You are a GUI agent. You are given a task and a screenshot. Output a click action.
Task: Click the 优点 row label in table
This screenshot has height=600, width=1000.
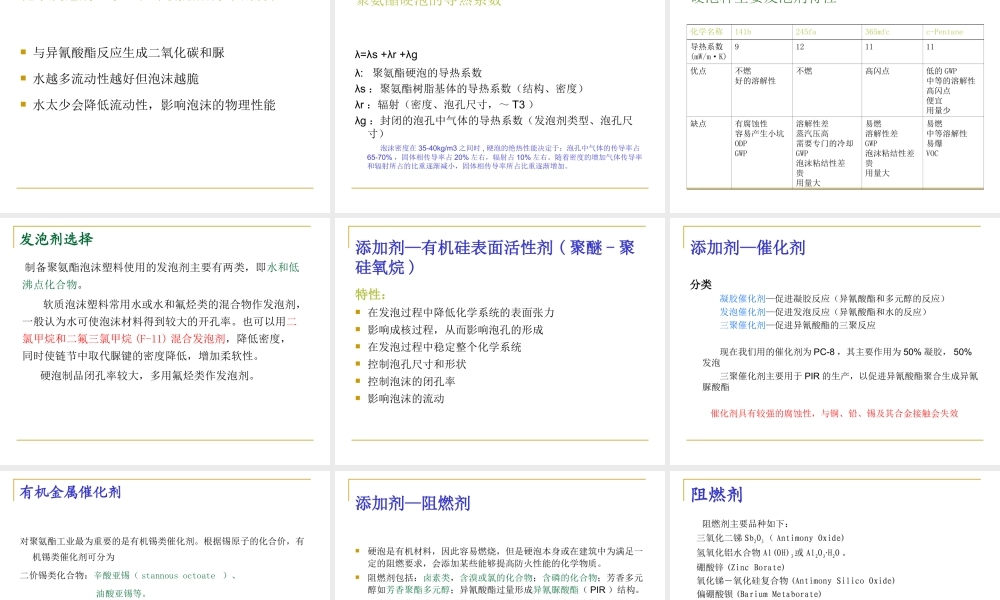(698, 71)
